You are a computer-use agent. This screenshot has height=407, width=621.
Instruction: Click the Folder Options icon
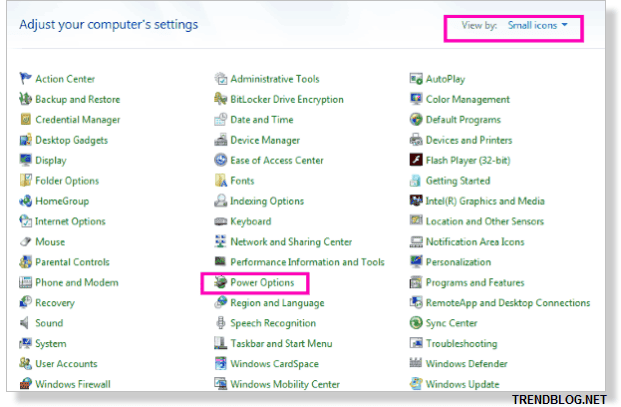25,181
